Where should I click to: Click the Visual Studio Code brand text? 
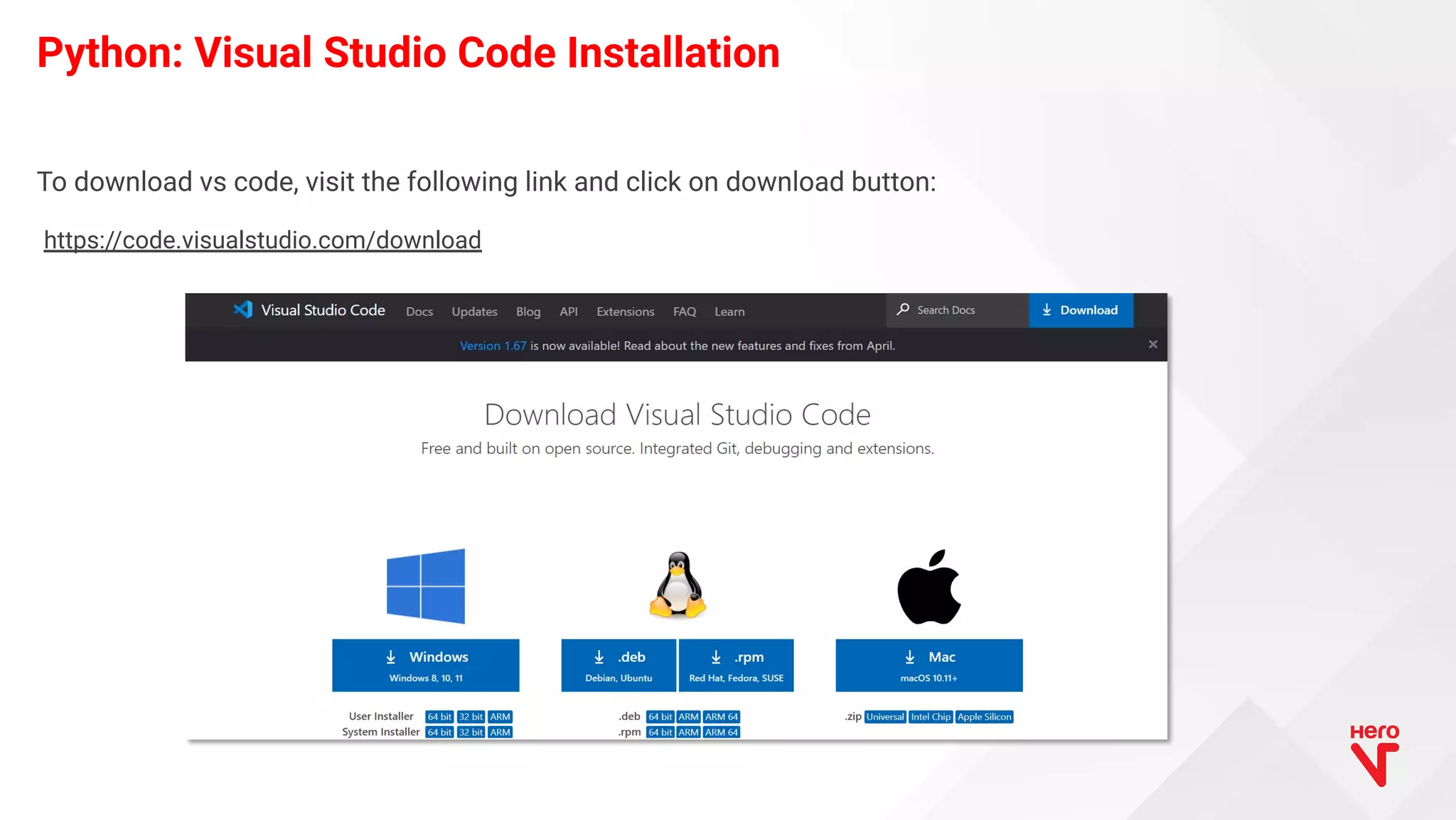coord(323,310)
